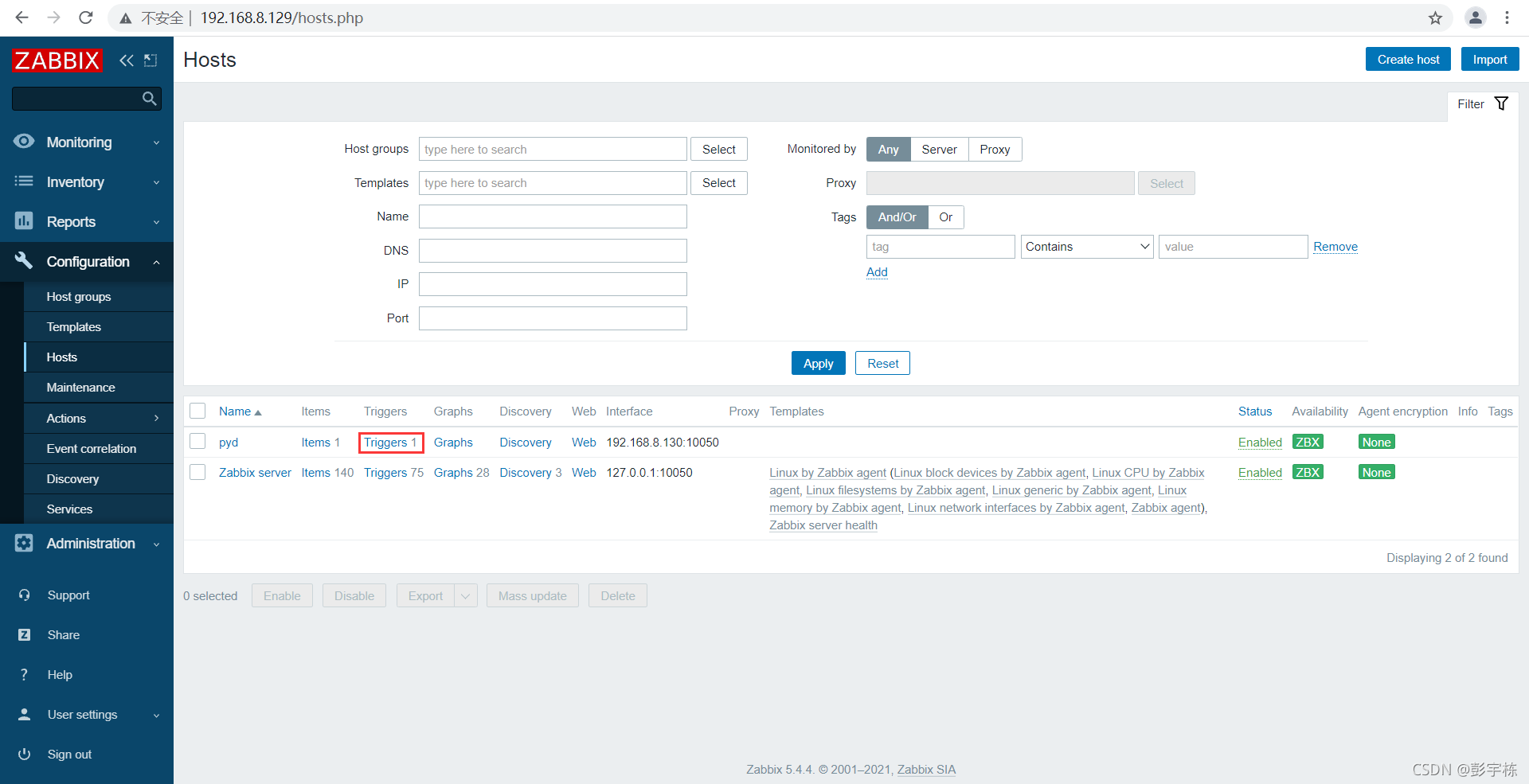Toggle kiosk mode sidebar icon

coord(151,60)
